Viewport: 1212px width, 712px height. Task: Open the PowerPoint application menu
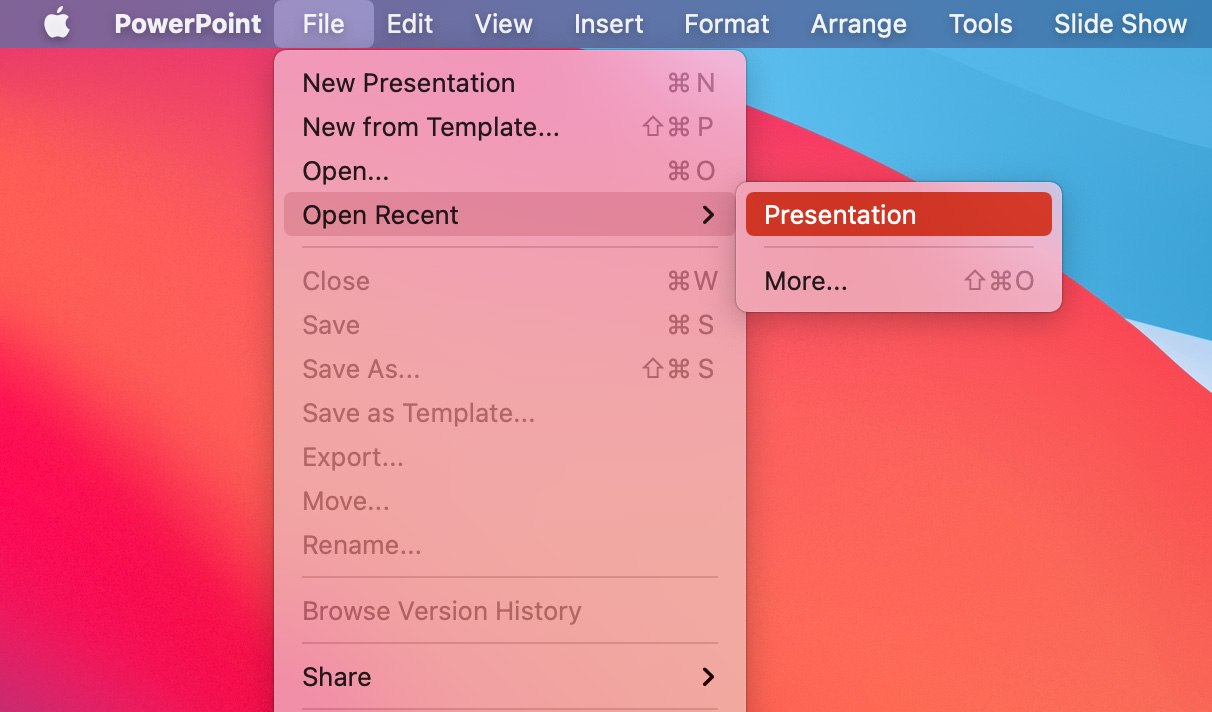(x=188, y=24)
